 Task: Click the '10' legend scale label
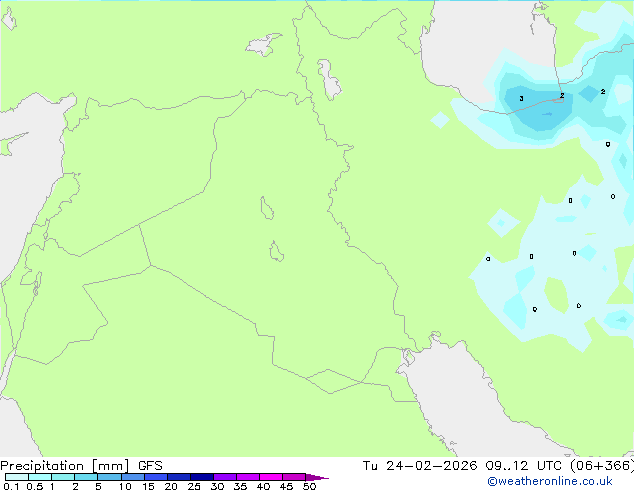pyautogui.click(x=125, y=486)
